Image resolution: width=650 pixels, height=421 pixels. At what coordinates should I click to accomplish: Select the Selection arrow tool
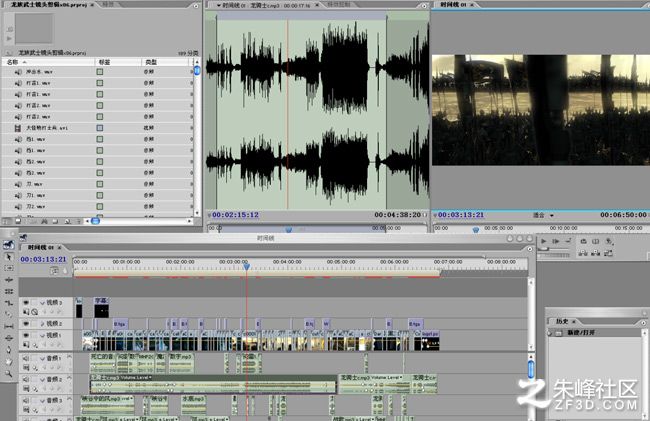click(x=9, y=257)
